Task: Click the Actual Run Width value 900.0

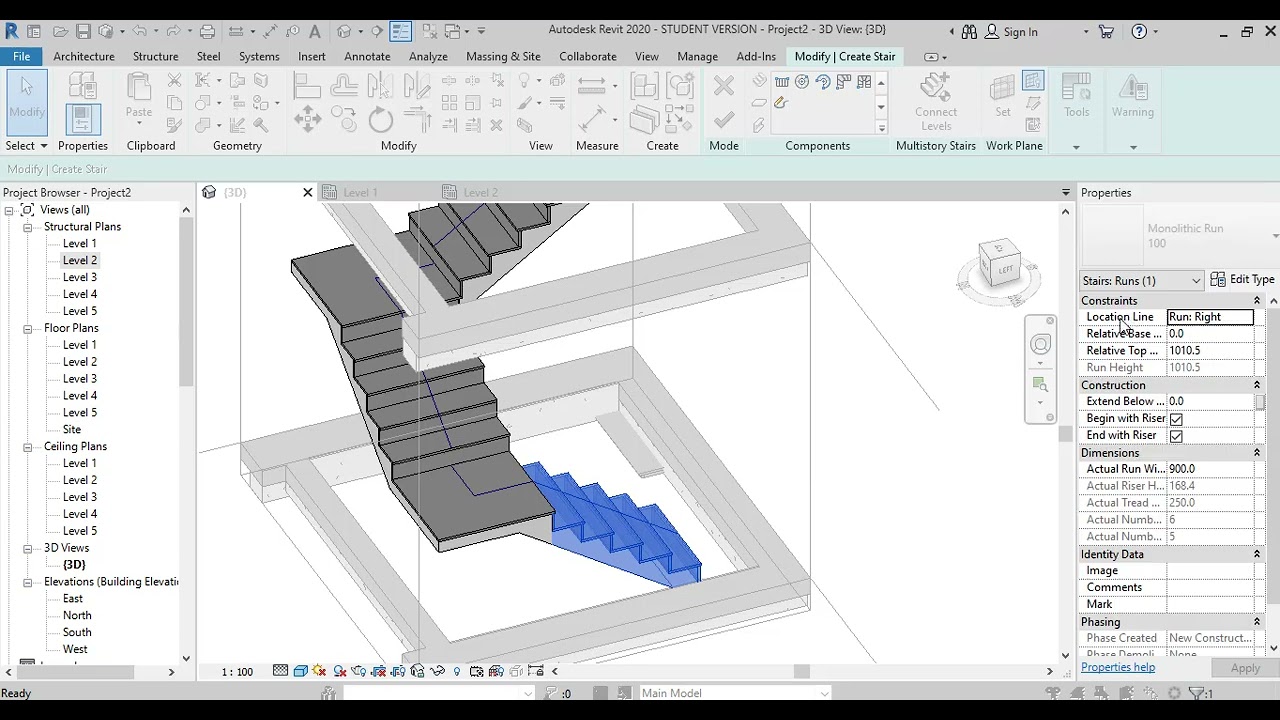Action: tap(1210, 469)
